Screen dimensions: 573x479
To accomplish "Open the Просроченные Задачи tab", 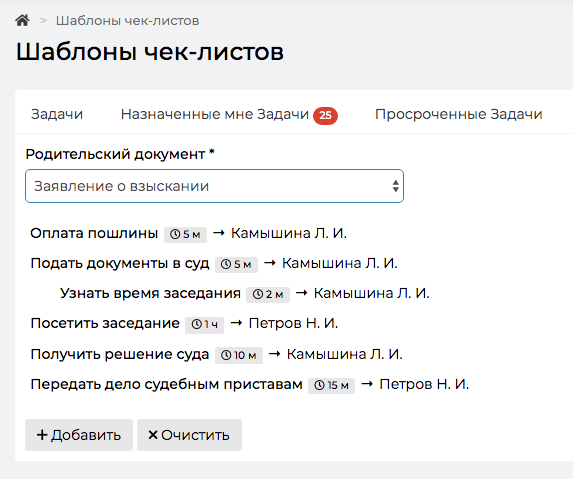I will pyautogui.click(x=459, y=114).
